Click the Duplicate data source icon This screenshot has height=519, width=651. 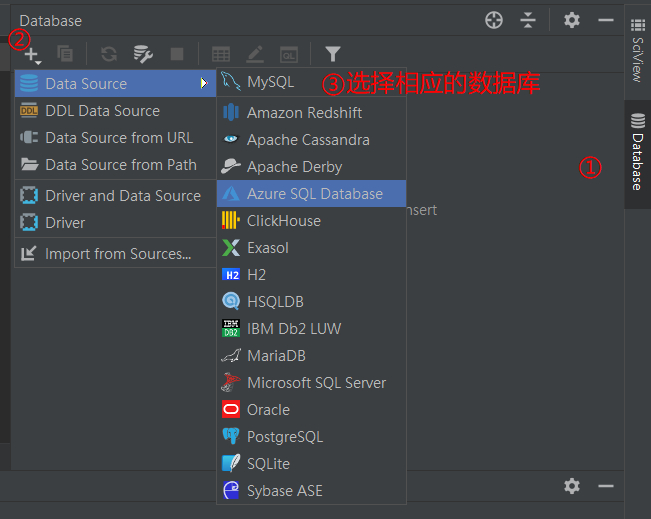coord(65,54)
